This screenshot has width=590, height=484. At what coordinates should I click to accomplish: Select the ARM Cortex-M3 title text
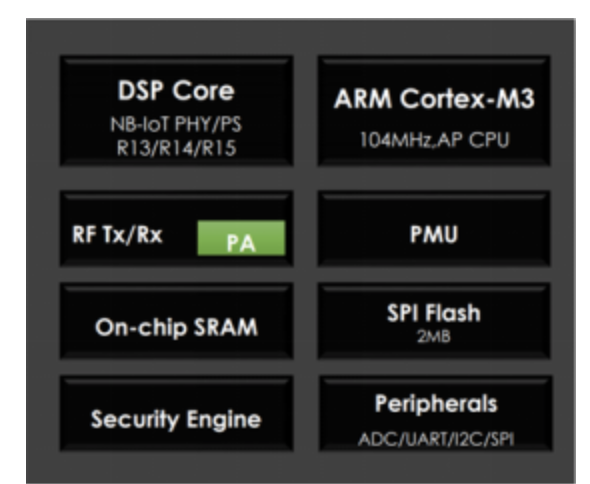tap(434, 99)
